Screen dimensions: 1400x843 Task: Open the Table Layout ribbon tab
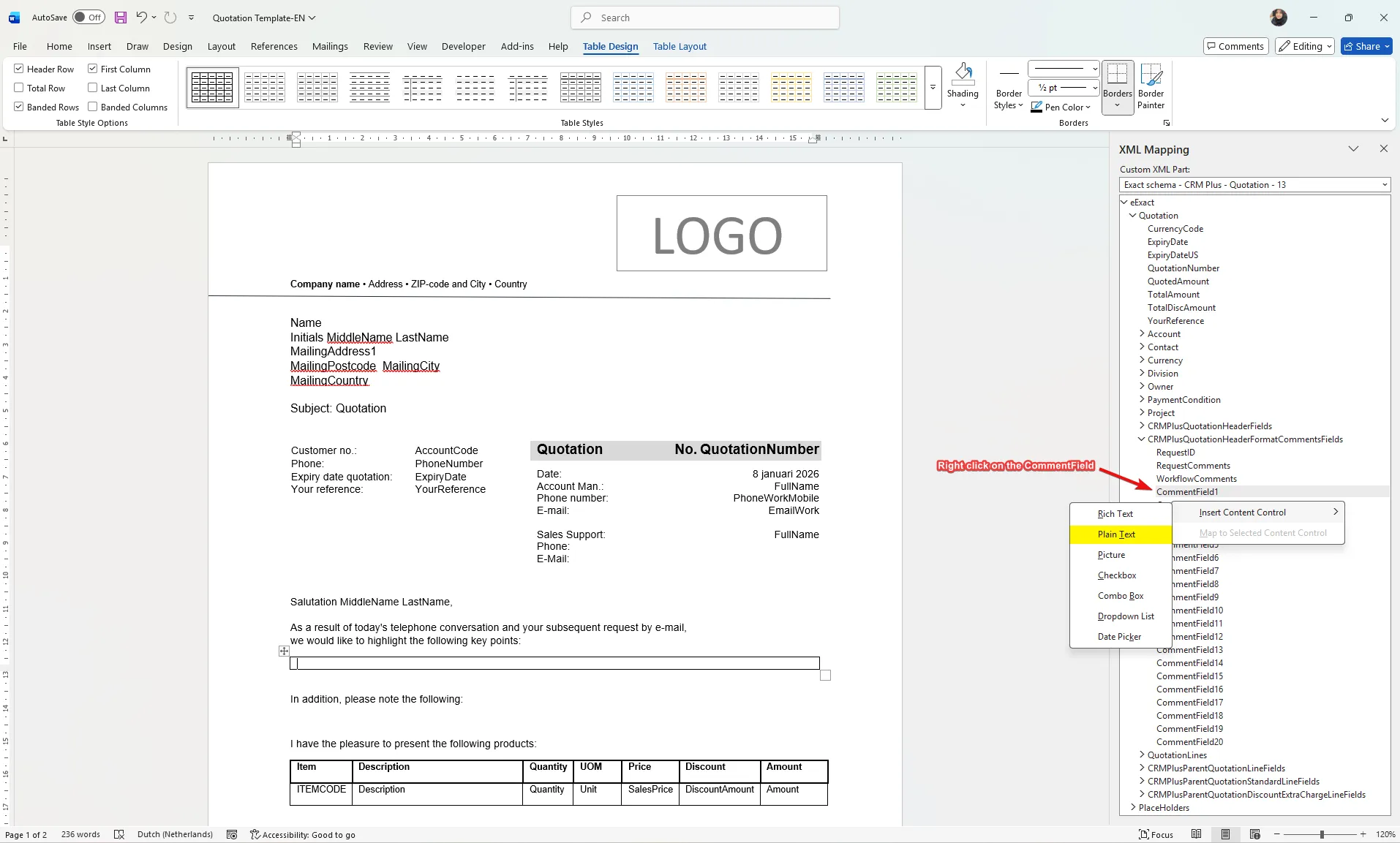[x=680, y=46]
